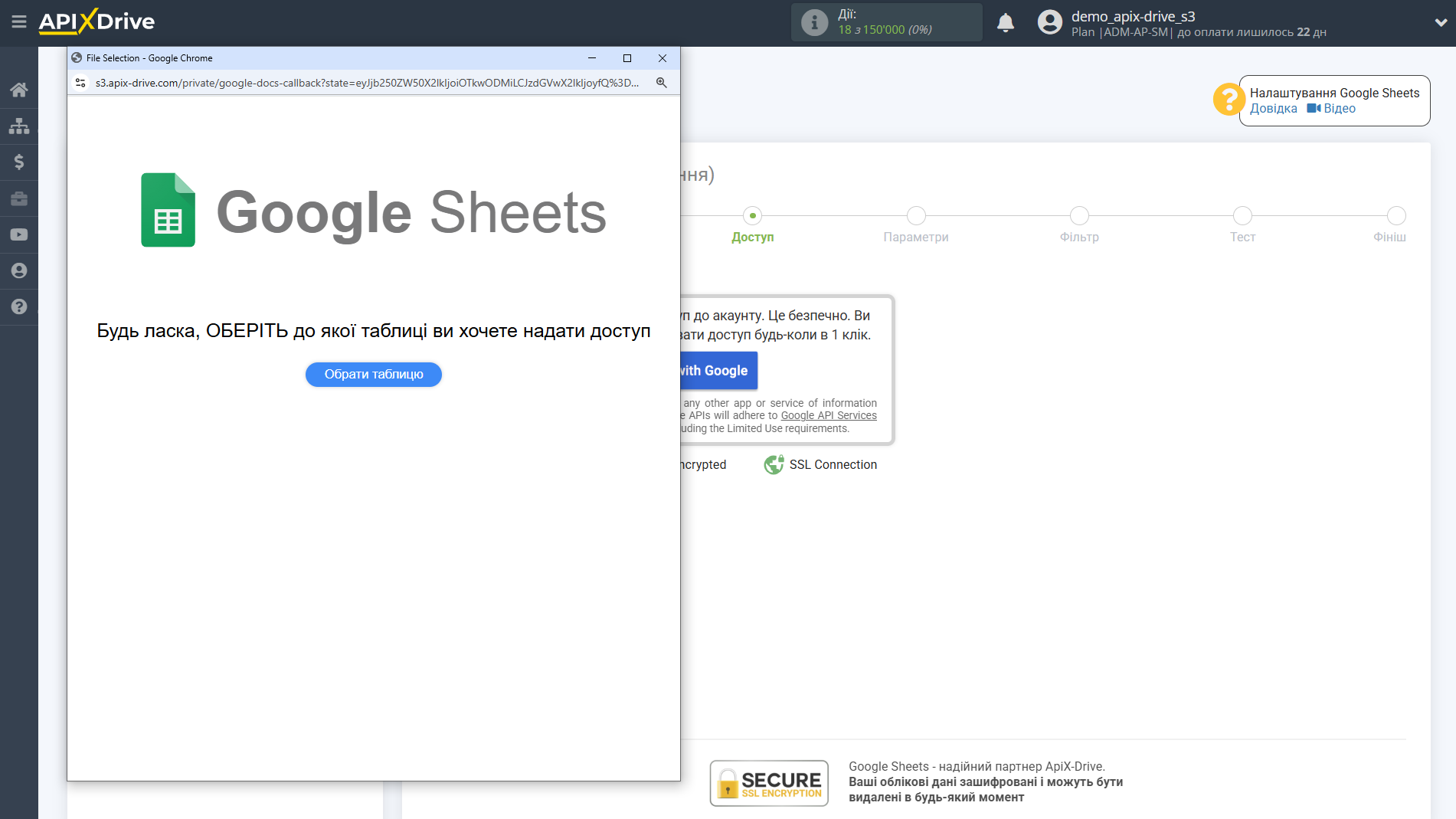
Task: Select the Фільтр step
Action: [1079, 225]
